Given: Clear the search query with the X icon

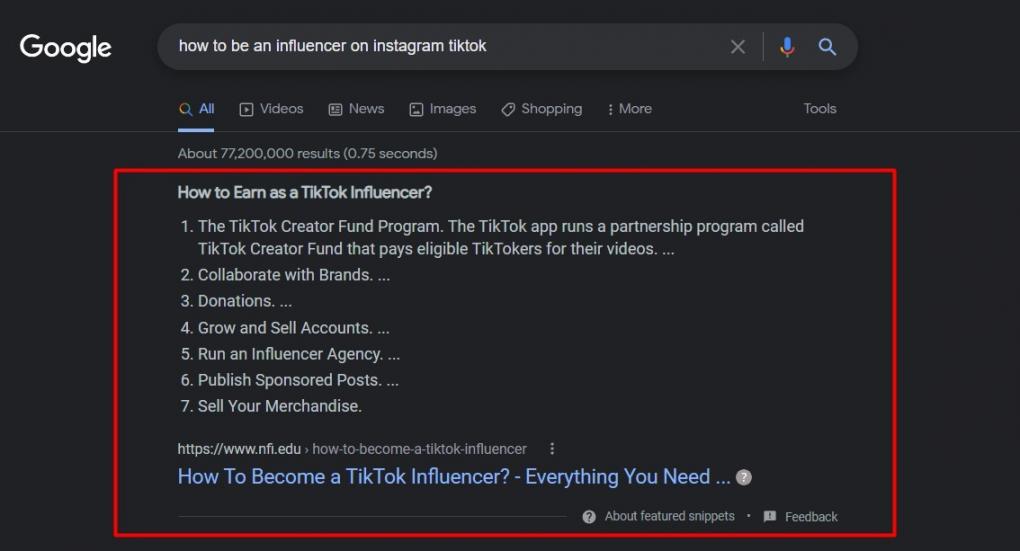Looking at the screenshot, I should (738, 47).
